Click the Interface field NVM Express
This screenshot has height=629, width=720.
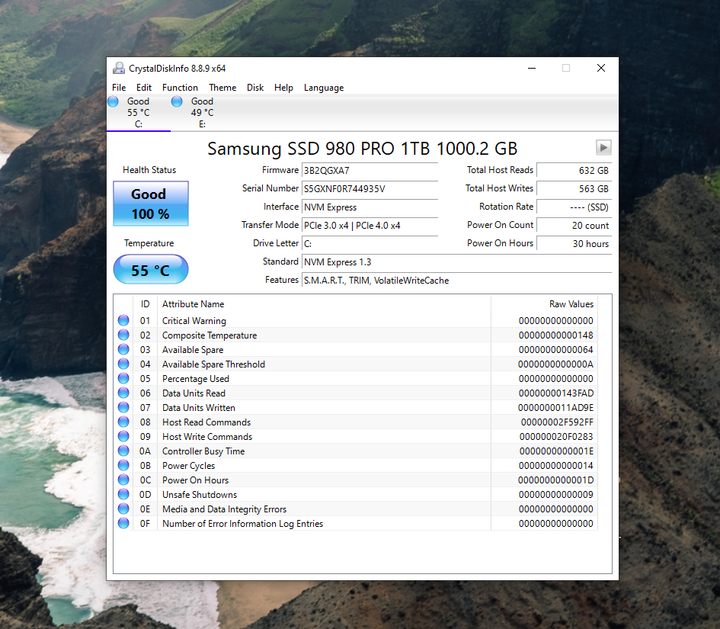[370, 207]
